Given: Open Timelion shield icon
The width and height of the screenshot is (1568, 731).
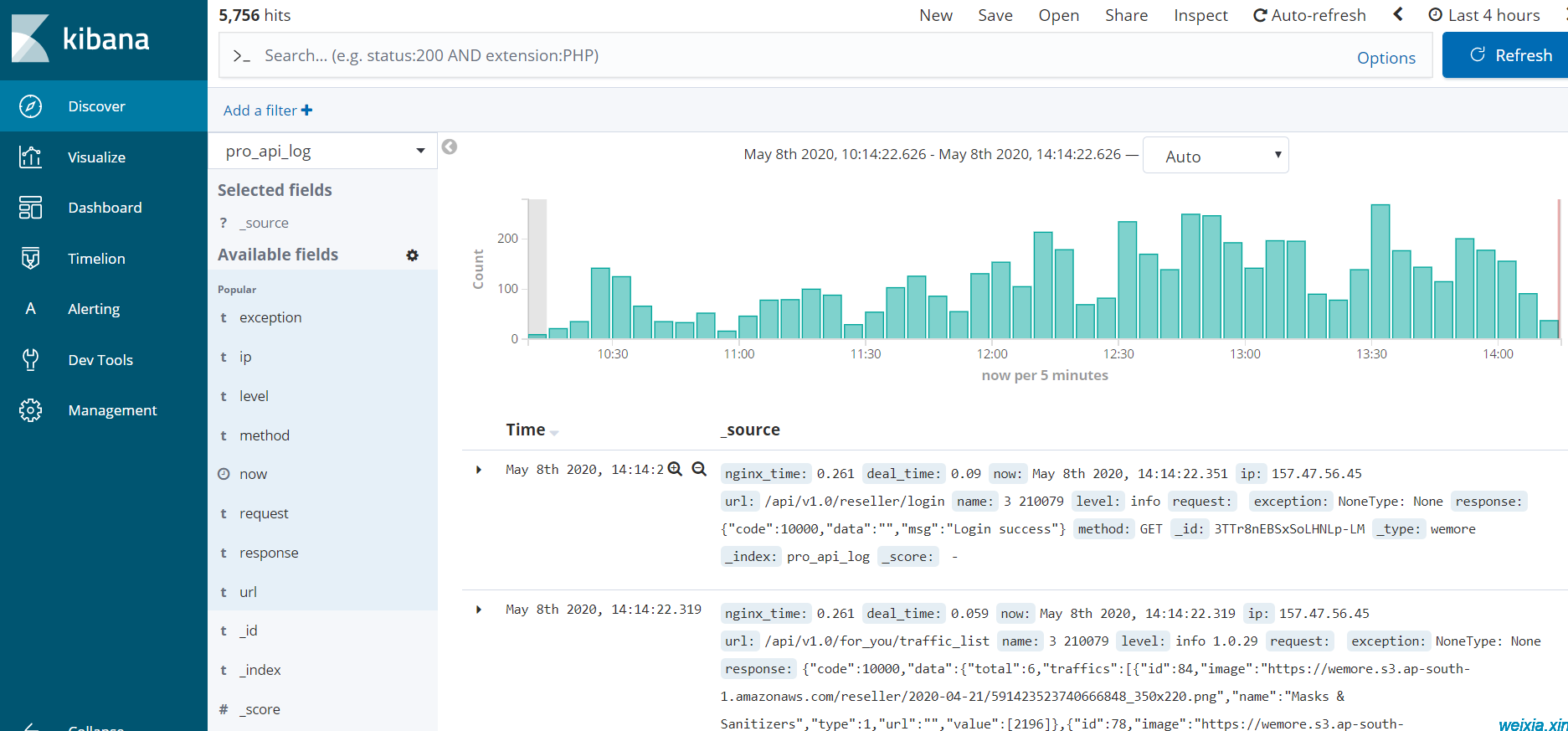Looking at the screenshot, I should 30,258.
